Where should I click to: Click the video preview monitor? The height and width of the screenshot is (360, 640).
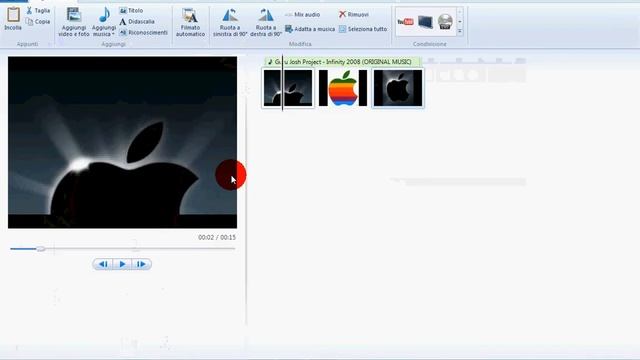(122, 142)
